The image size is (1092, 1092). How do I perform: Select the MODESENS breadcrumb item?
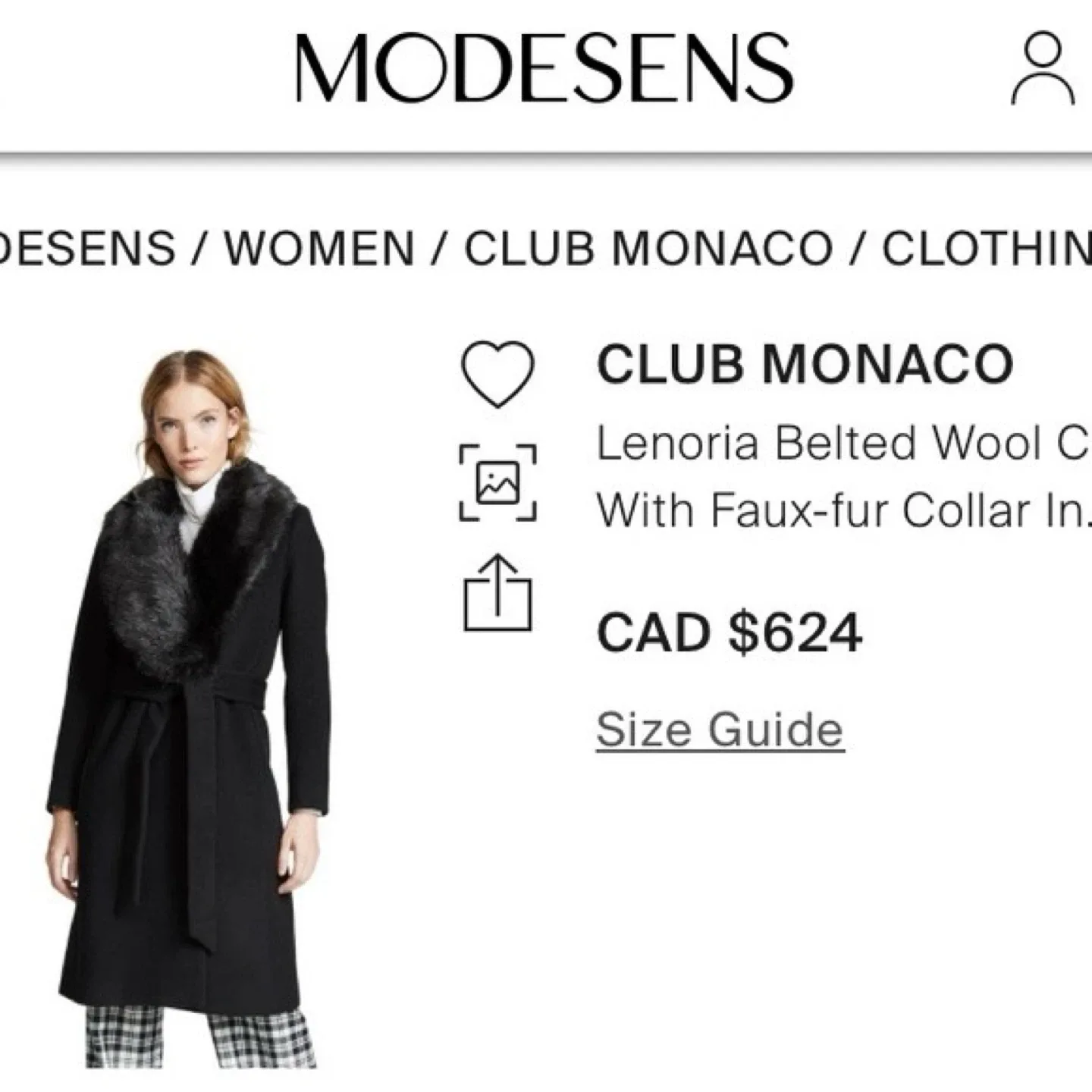83,243
